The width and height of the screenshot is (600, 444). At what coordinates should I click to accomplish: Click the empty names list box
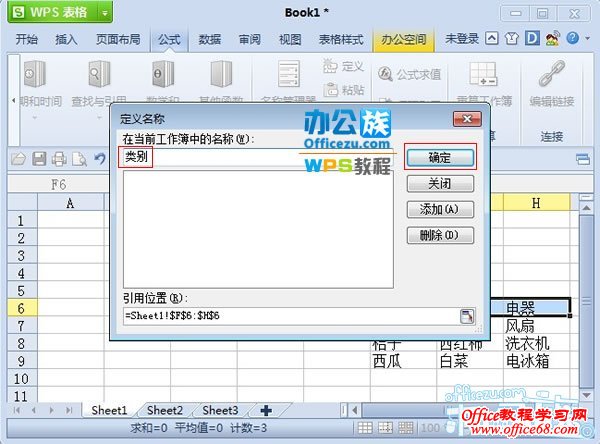(x=258, y=229)
